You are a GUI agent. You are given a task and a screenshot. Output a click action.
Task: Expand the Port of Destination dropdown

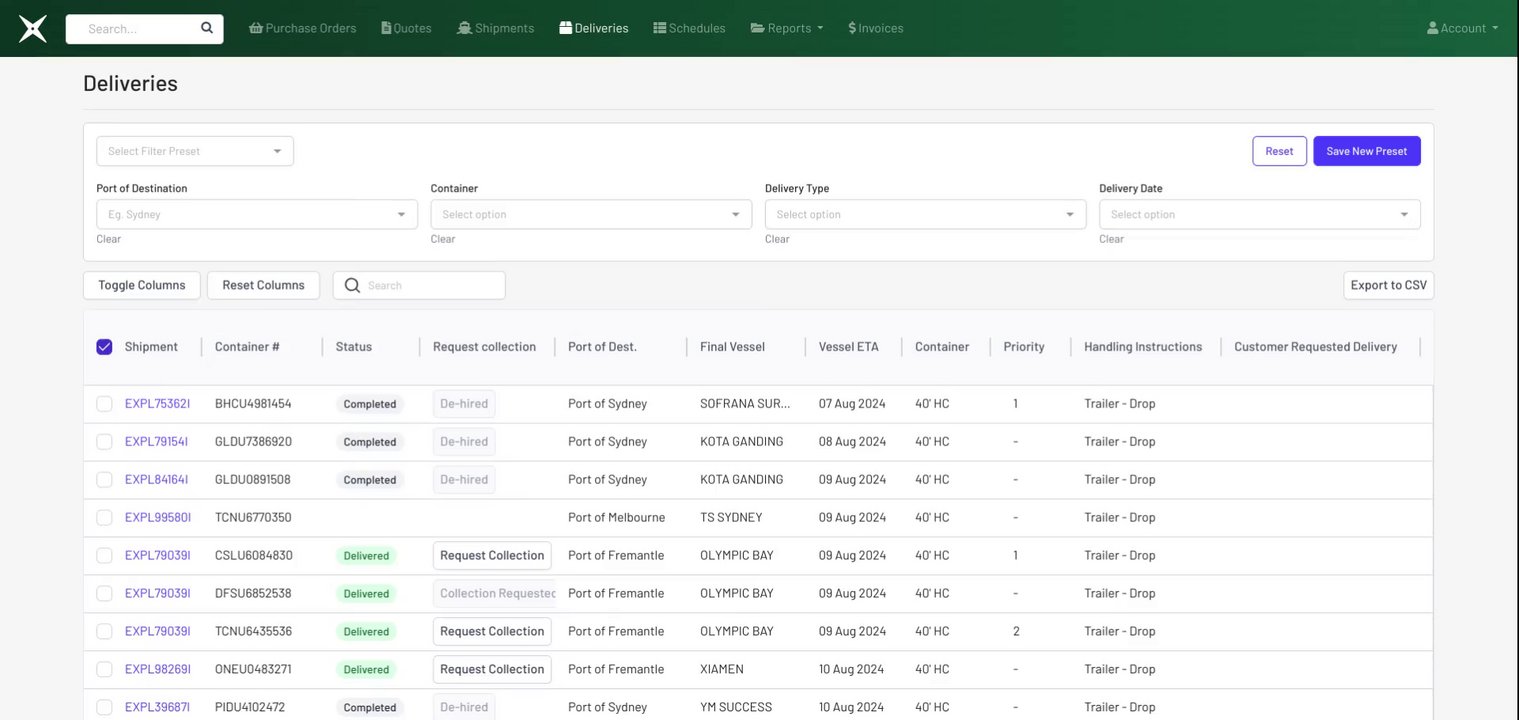[257, 214]
